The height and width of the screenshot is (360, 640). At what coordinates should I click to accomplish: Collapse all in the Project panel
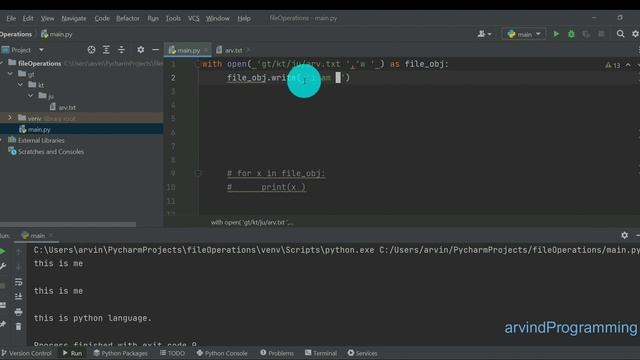121,50
